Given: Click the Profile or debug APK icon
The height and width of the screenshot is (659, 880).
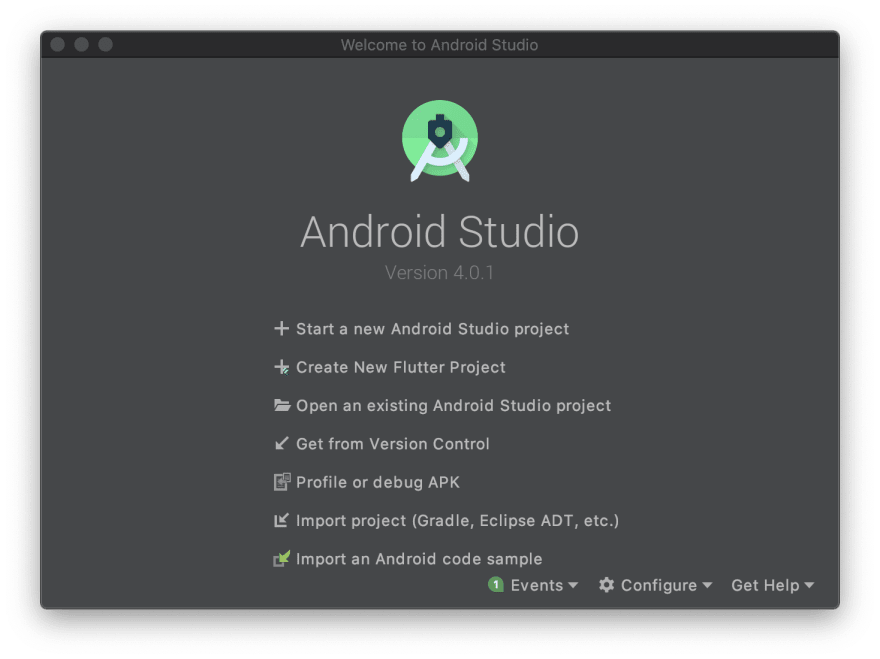Looking at the screenshot, I should (282, 482).
